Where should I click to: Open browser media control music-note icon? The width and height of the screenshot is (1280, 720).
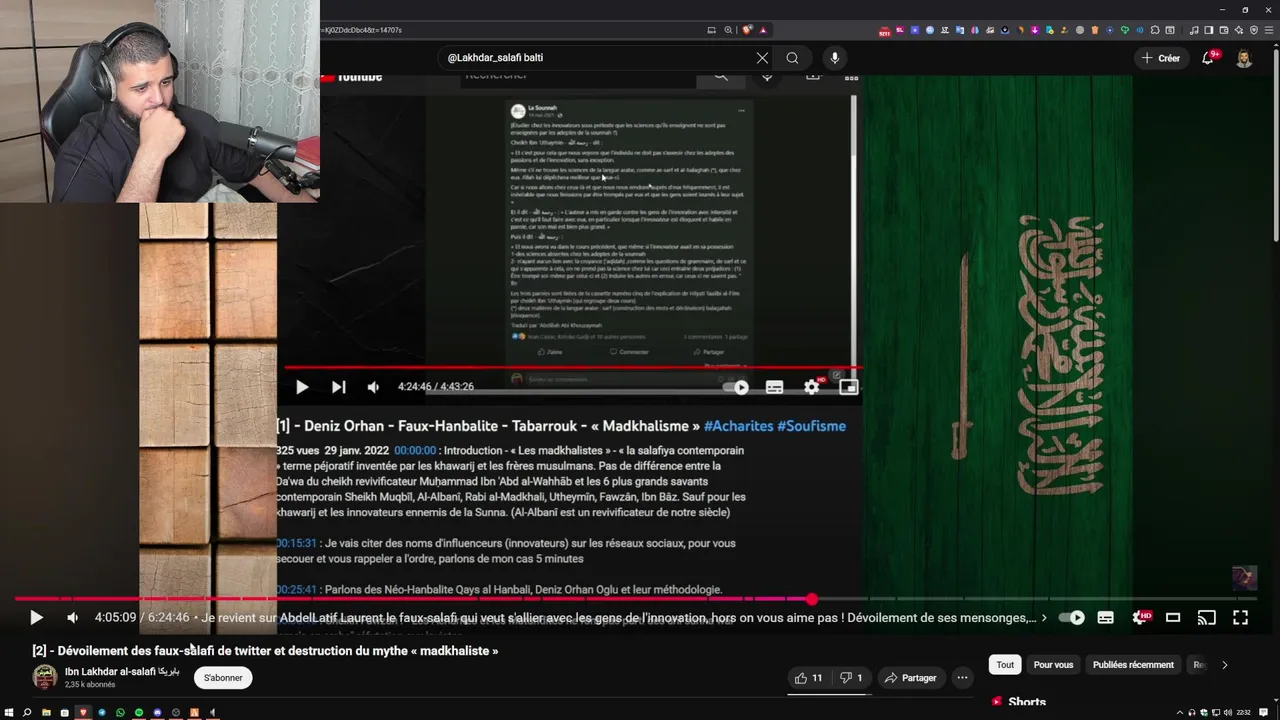[x=1193, y=30]
